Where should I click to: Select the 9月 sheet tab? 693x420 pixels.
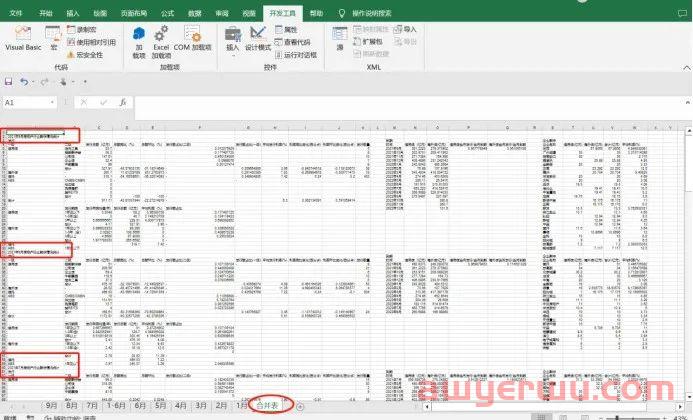pos(51,405)
